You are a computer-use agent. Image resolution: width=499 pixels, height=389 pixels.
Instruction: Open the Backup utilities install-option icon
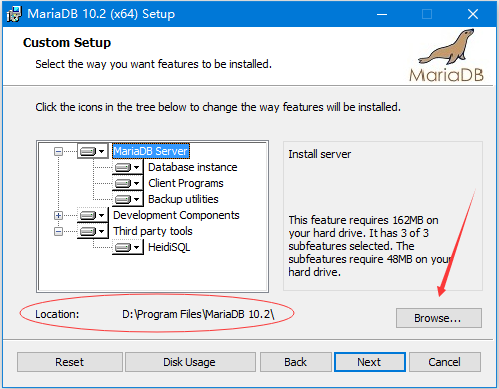128,199
